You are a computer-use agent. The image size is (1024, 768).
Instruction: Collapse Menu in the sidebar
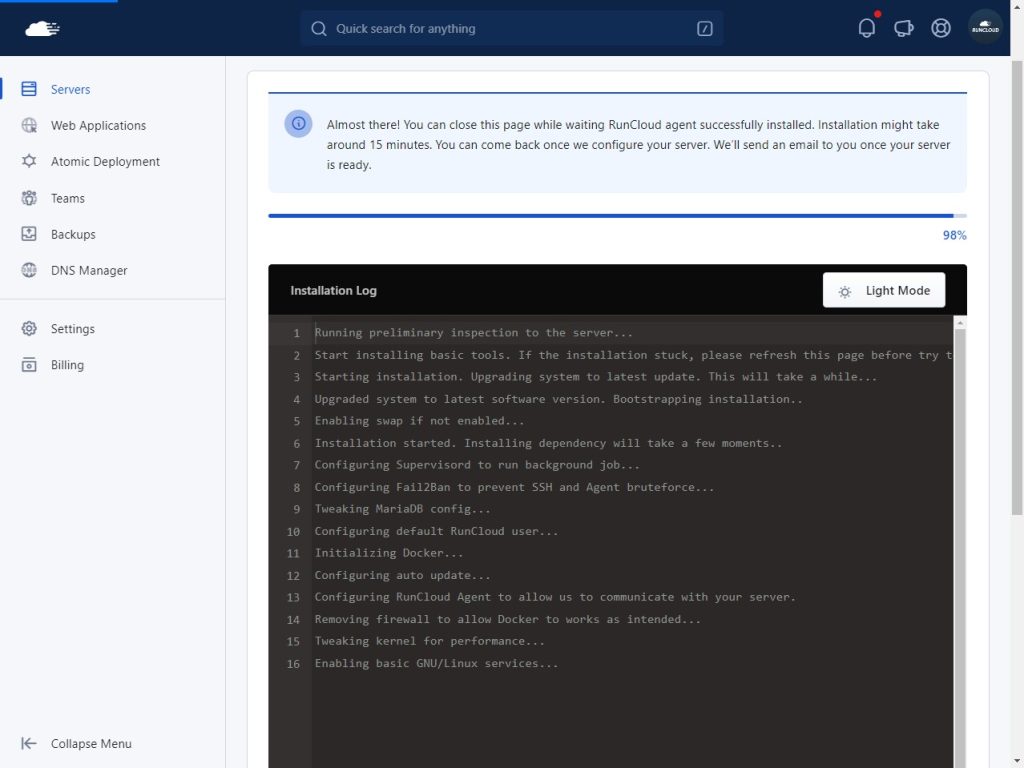click(x=91, y=743)
